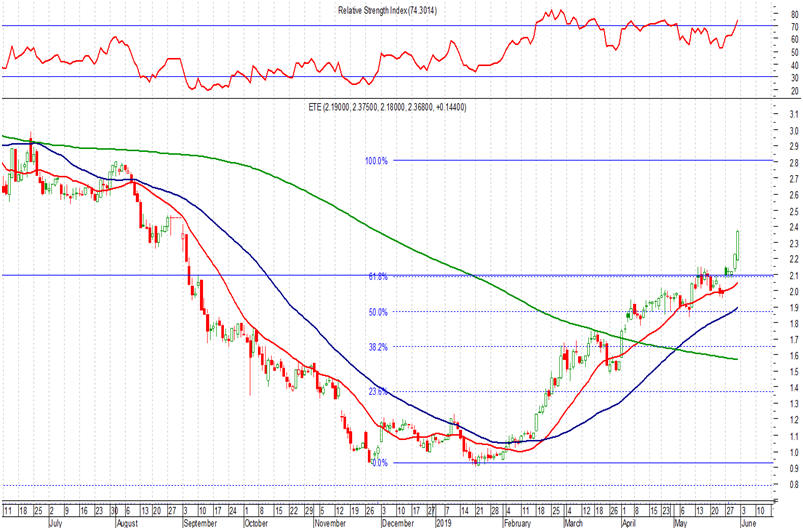
Task: Click the 1.6 value on price scale
Action: tap(795, 356)
